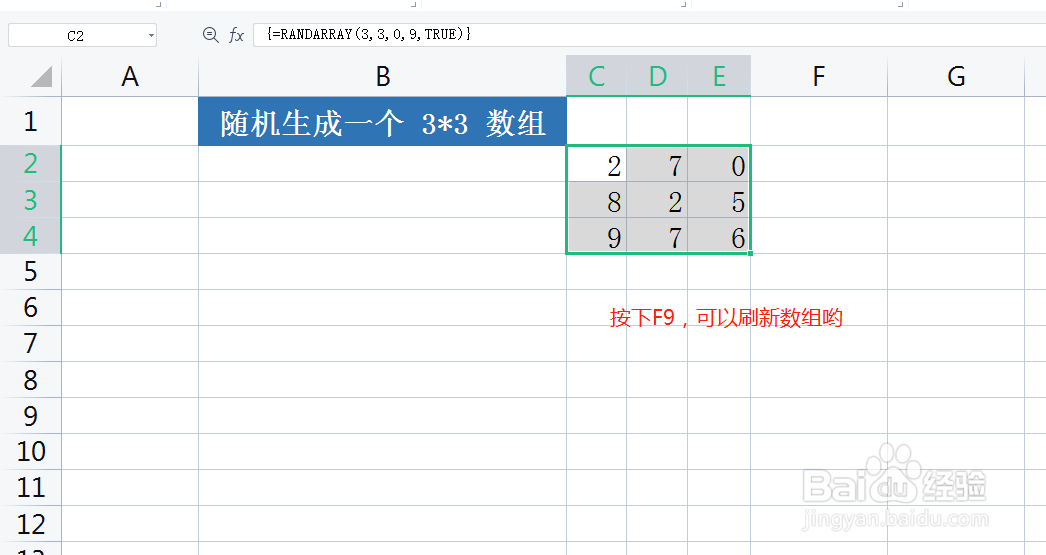Select row 6 header
The height and width of the screenshot is (555, 1046).
click(x=31, y=308)
